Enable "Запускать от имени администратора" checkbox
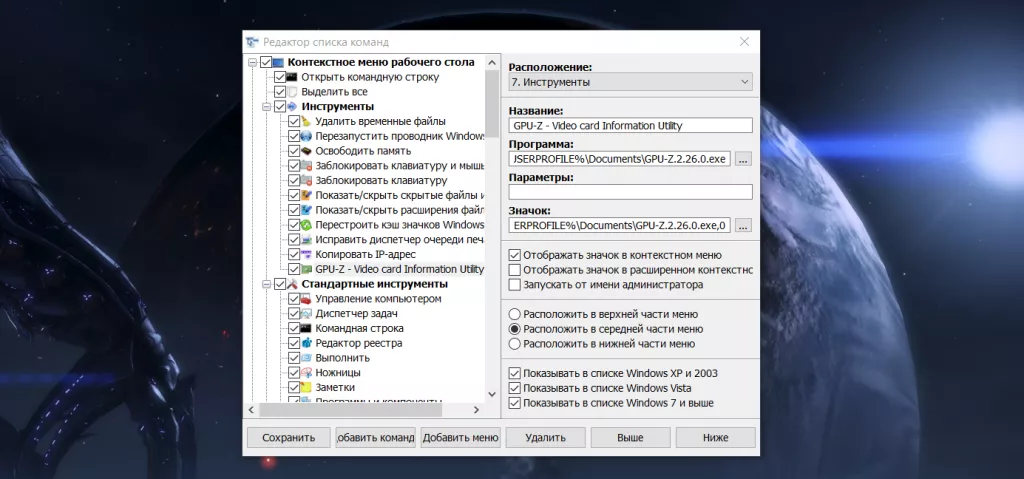 [x=515, y=285]
